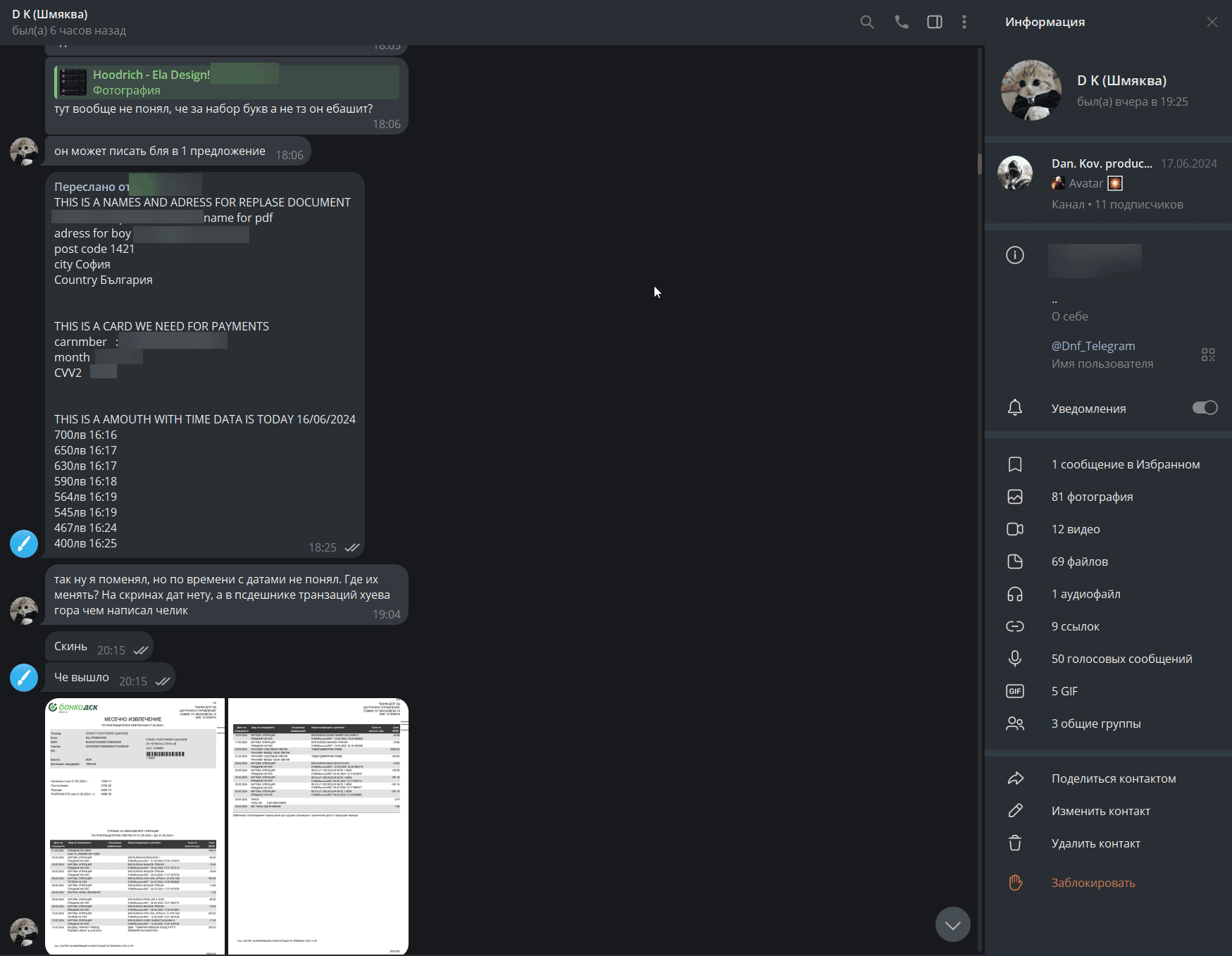The width and height of the screenshot is (1232, 956).
Task: Click the file document icon
Action: pos(1015,561)
